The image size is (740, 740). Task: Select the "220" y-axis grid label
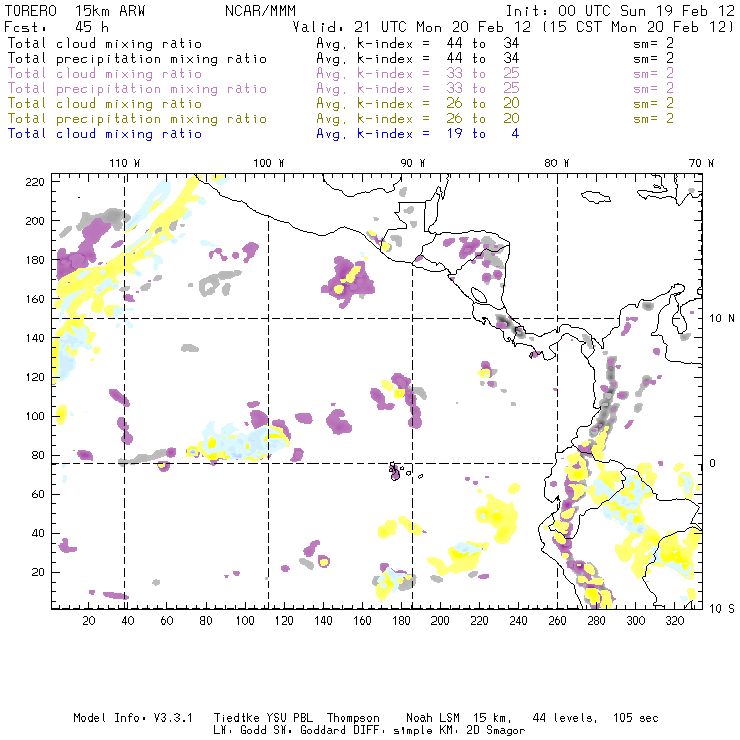(35, 182)
